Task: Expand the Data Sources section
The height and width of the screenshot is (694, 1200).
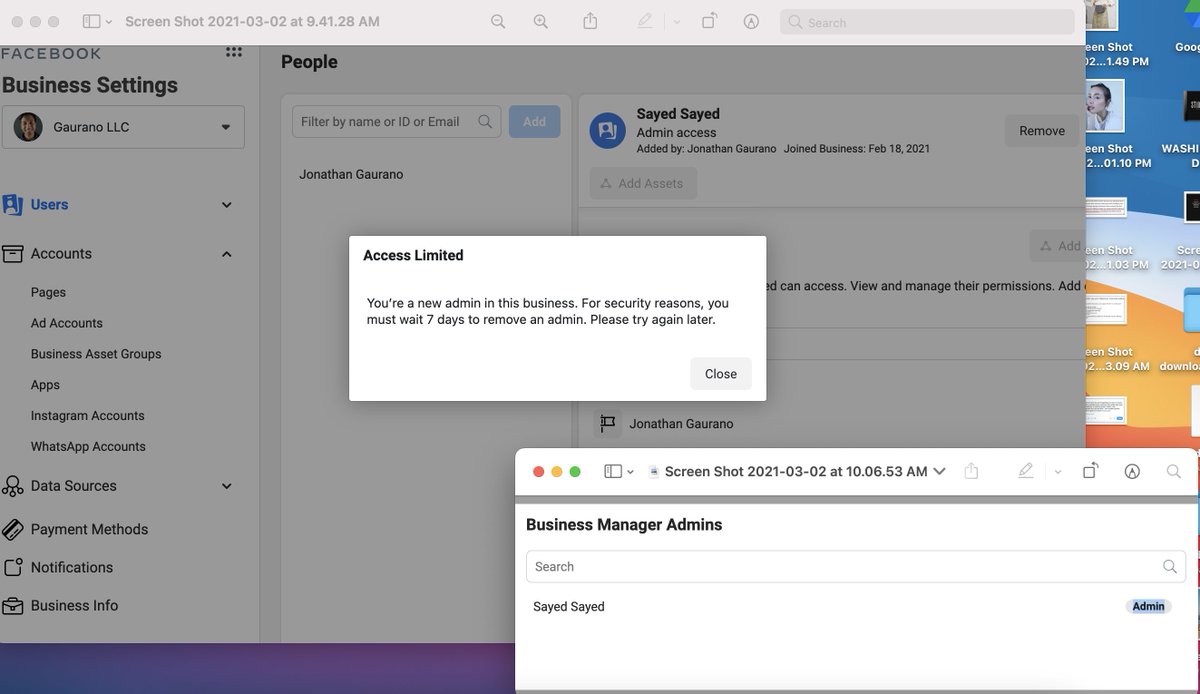Action: pyautogui.click(x=227, y=486)
